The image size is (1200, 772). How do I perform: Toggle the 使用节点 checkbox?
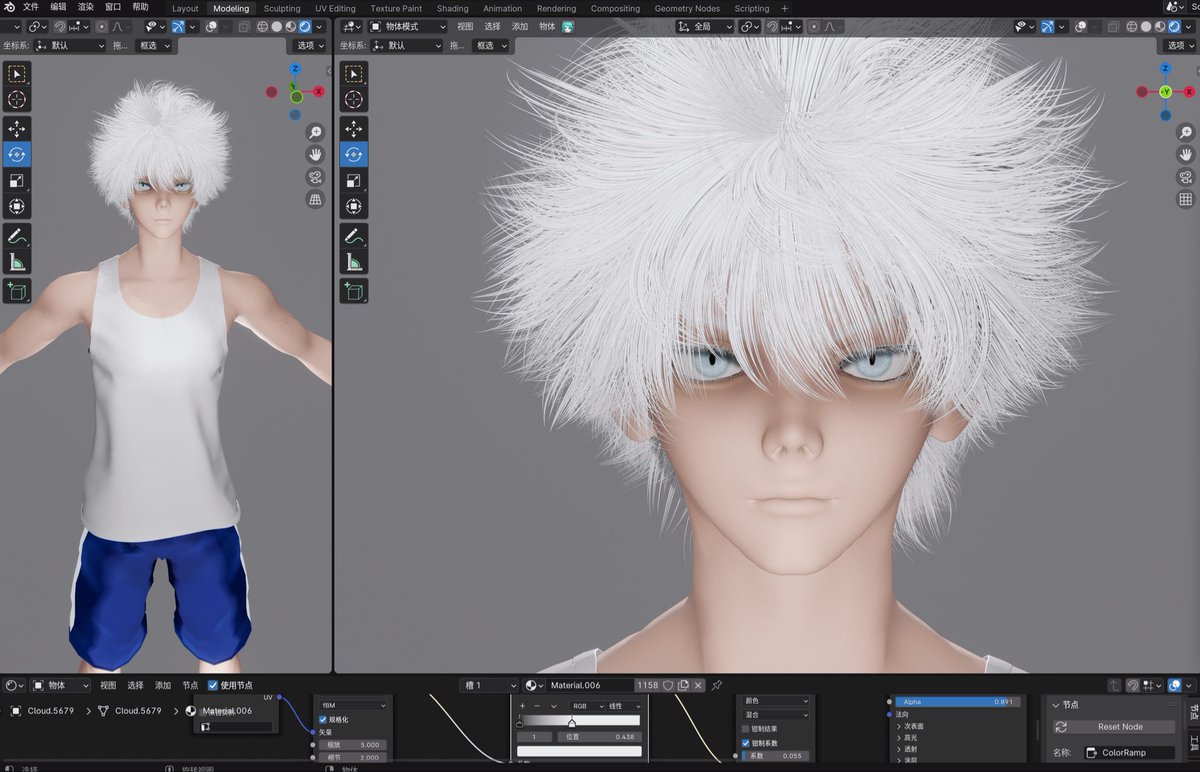pyautogui.click(x=213, y=685)
